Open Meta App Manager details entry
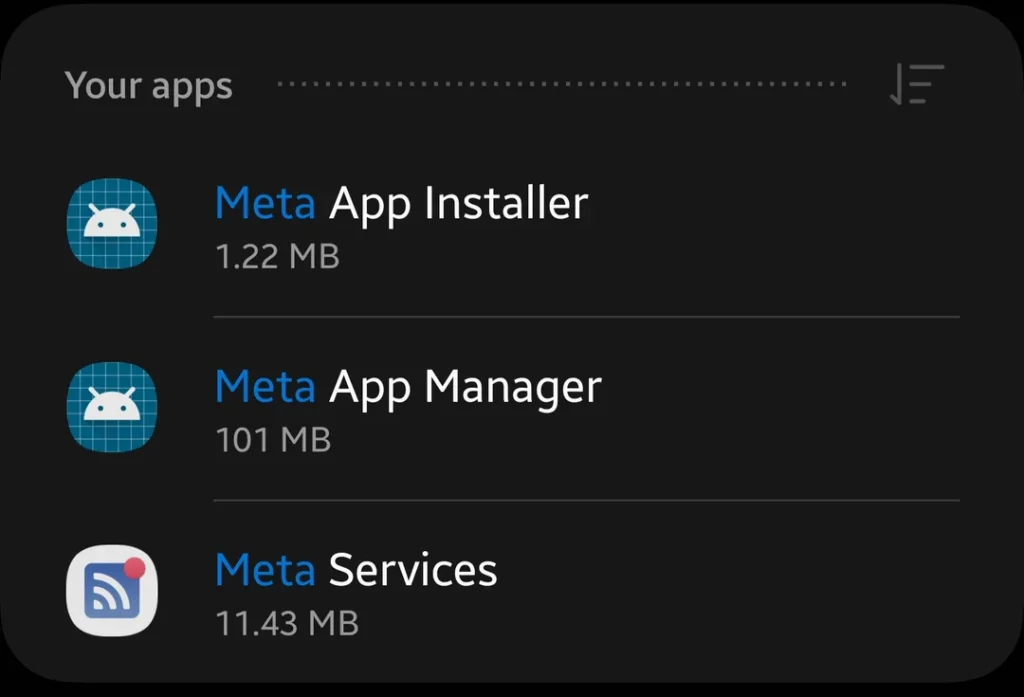The image size is (1024, 697). click(x=500, y=407)
